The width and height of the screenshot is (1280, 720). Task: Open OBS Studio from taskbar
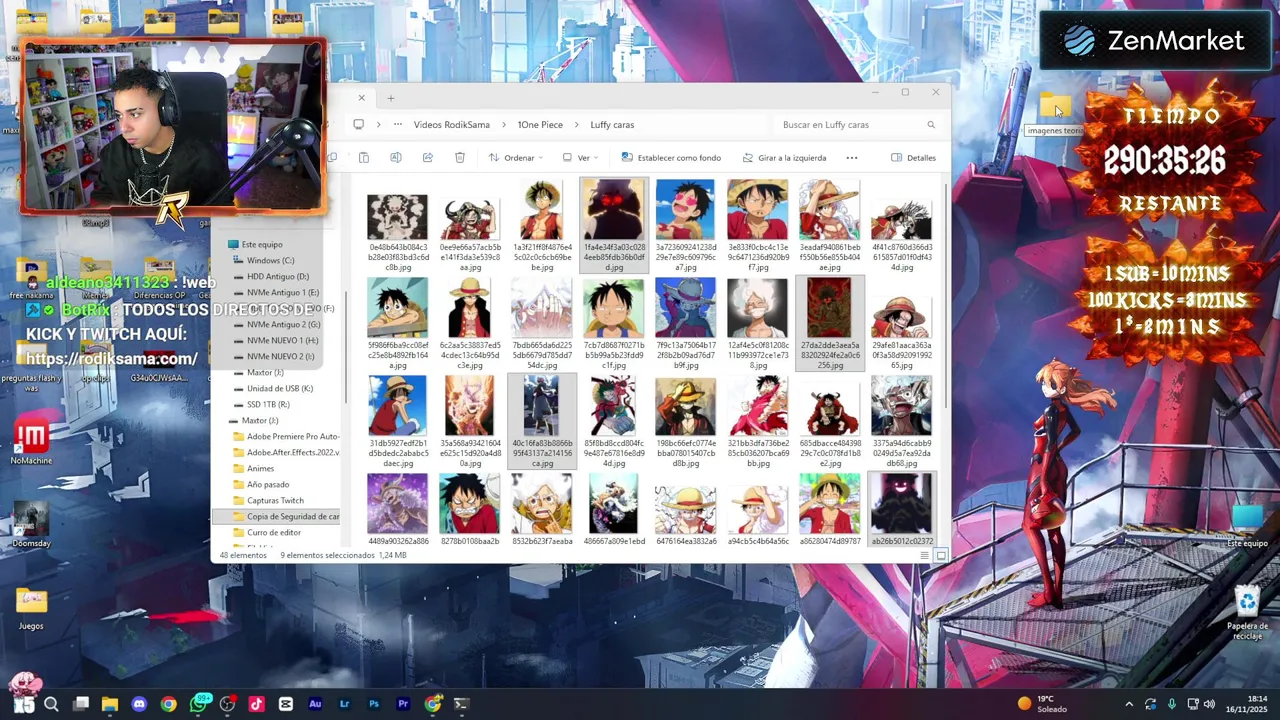(x=227, y=704)
